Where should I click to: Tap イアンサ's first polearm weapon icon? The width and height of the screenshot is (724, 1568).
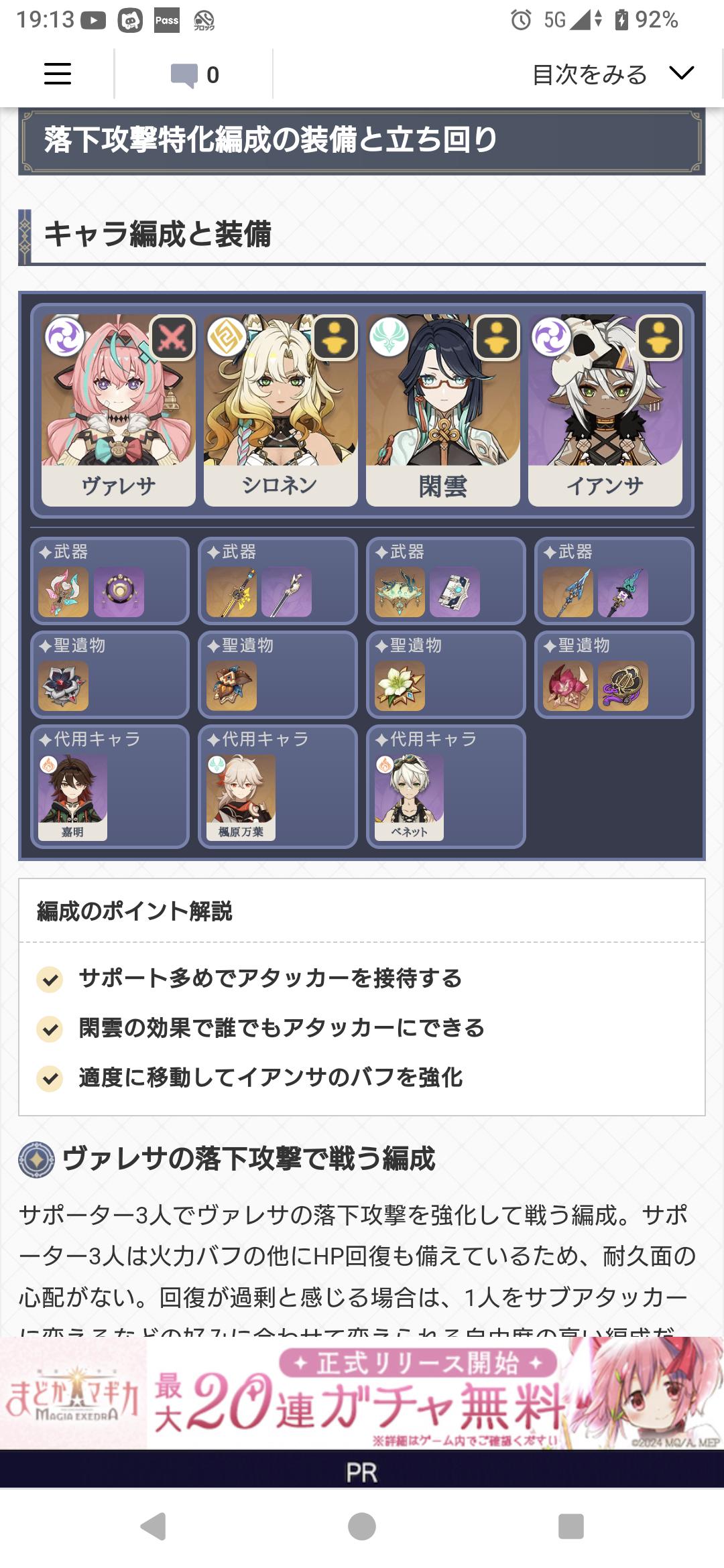pos(568,592)
